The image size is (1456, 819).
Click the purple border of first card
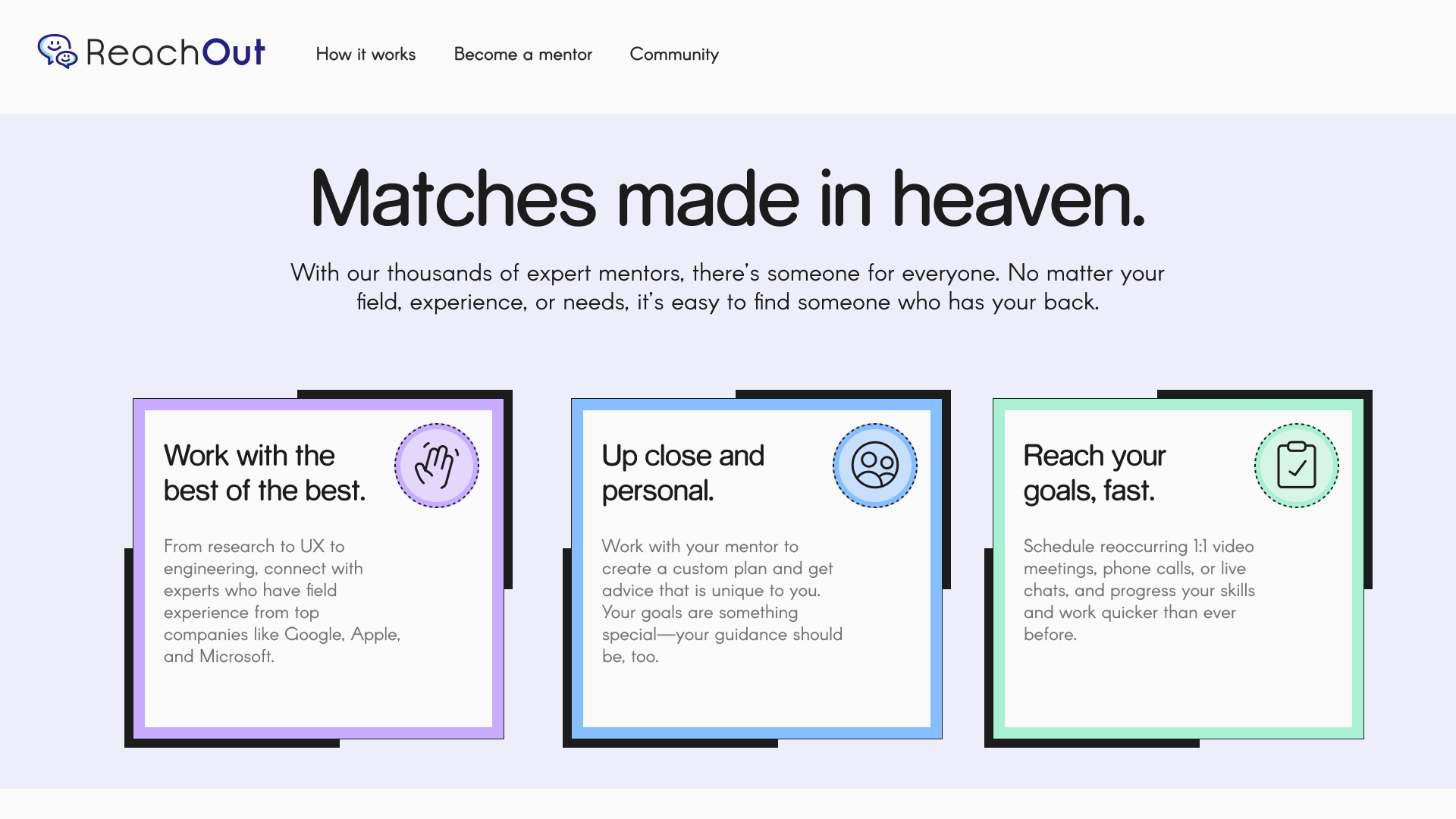139,569
